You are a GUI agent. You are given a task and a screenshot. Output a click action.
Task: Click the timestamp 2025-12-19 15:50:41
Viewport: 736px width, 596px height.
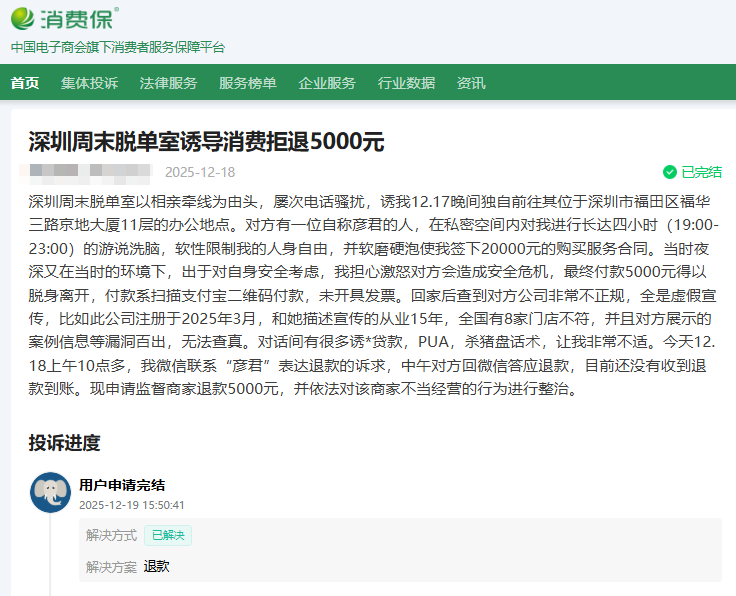[x=132, y=505]
